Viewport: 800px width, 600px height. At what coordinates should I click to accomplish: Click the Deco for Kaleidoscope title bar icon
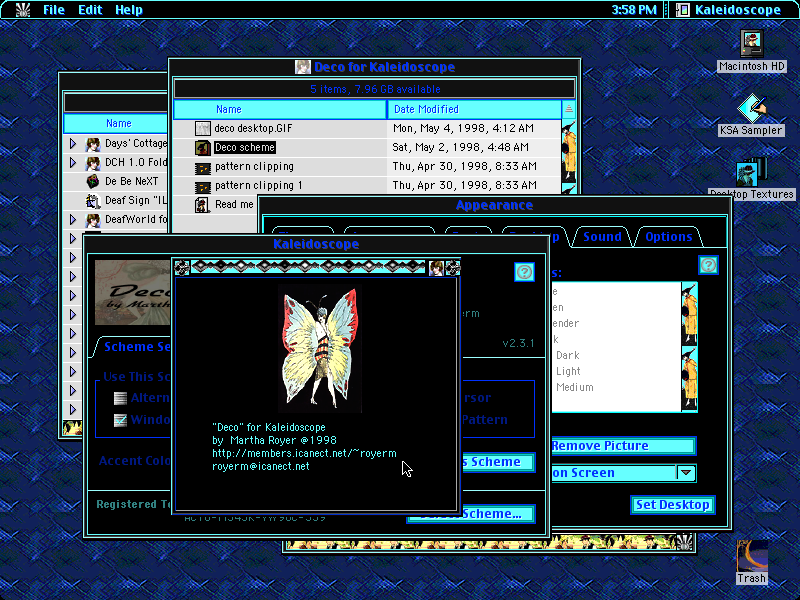[303, 67]
